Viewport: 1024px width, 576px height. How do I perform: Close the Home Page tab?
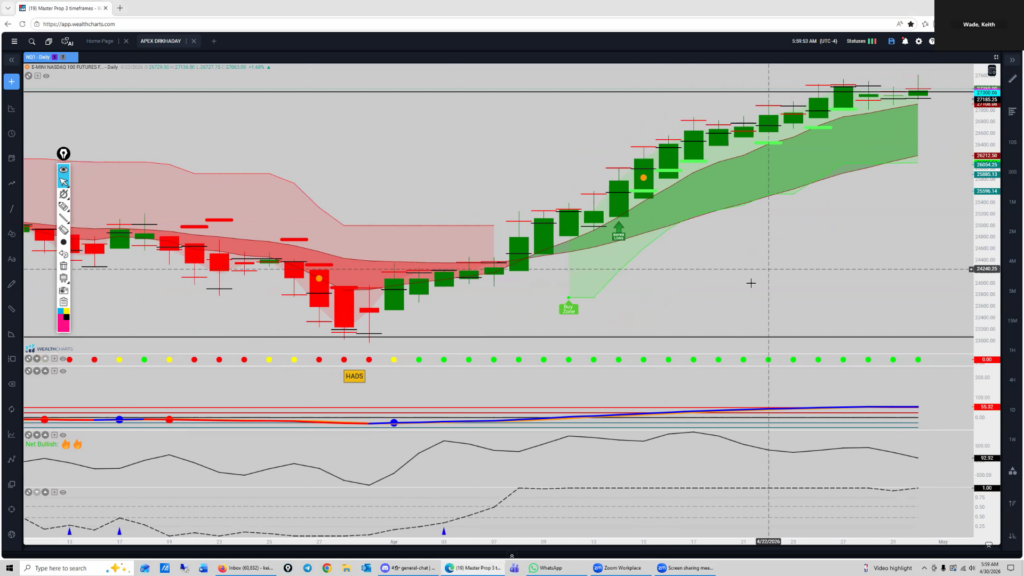(x=126, y=41)
